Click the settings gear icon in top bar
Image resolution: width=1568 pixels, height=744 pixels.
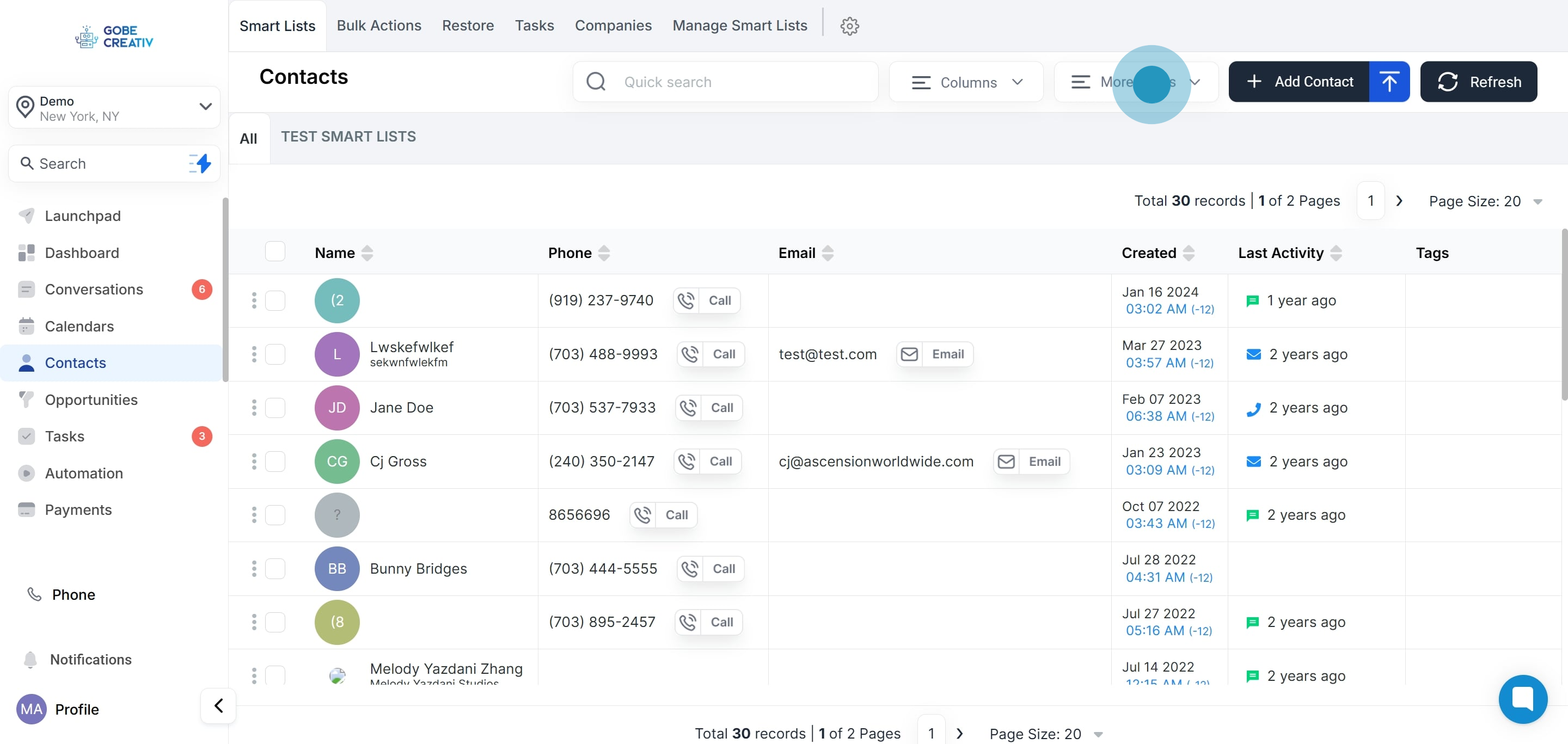coord(849,26)
